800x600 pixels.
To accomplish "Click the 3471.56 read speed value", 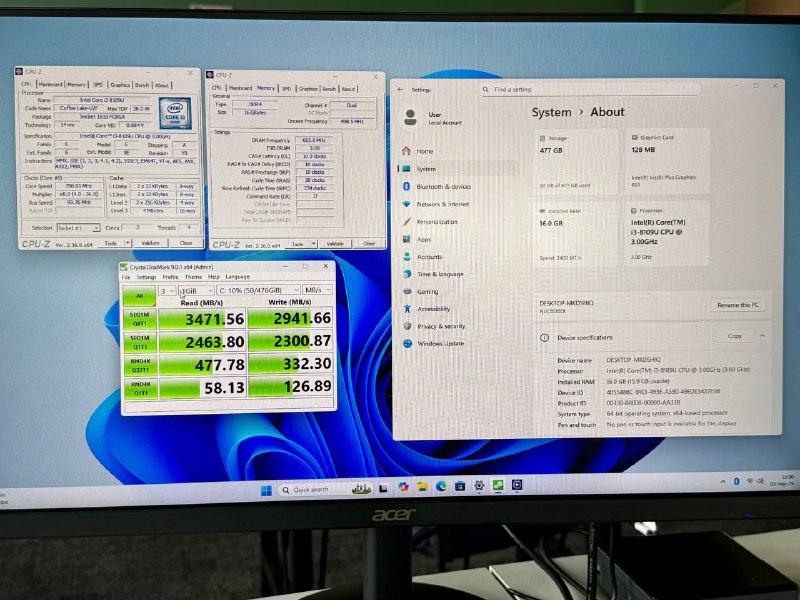I will (x=202, y=319).
